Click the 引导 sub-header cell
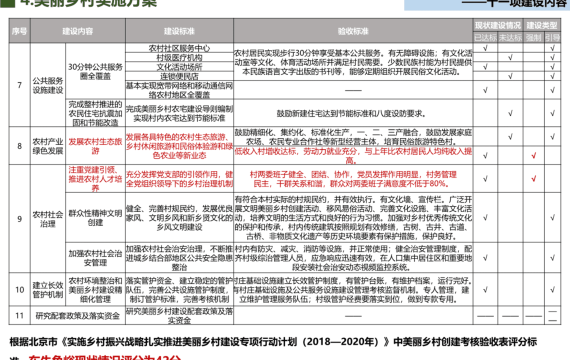 point(553,37)
